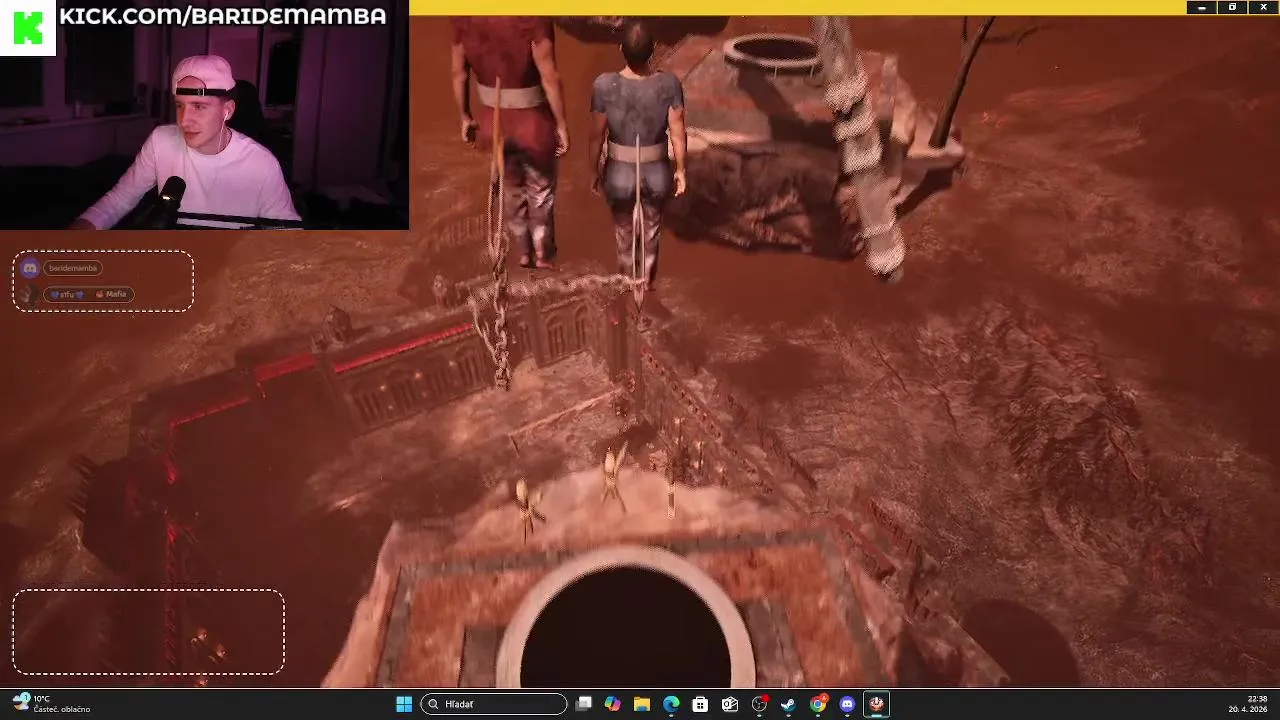
Task: Open the Windows Start menu
Action: click(x=404, y=704)
